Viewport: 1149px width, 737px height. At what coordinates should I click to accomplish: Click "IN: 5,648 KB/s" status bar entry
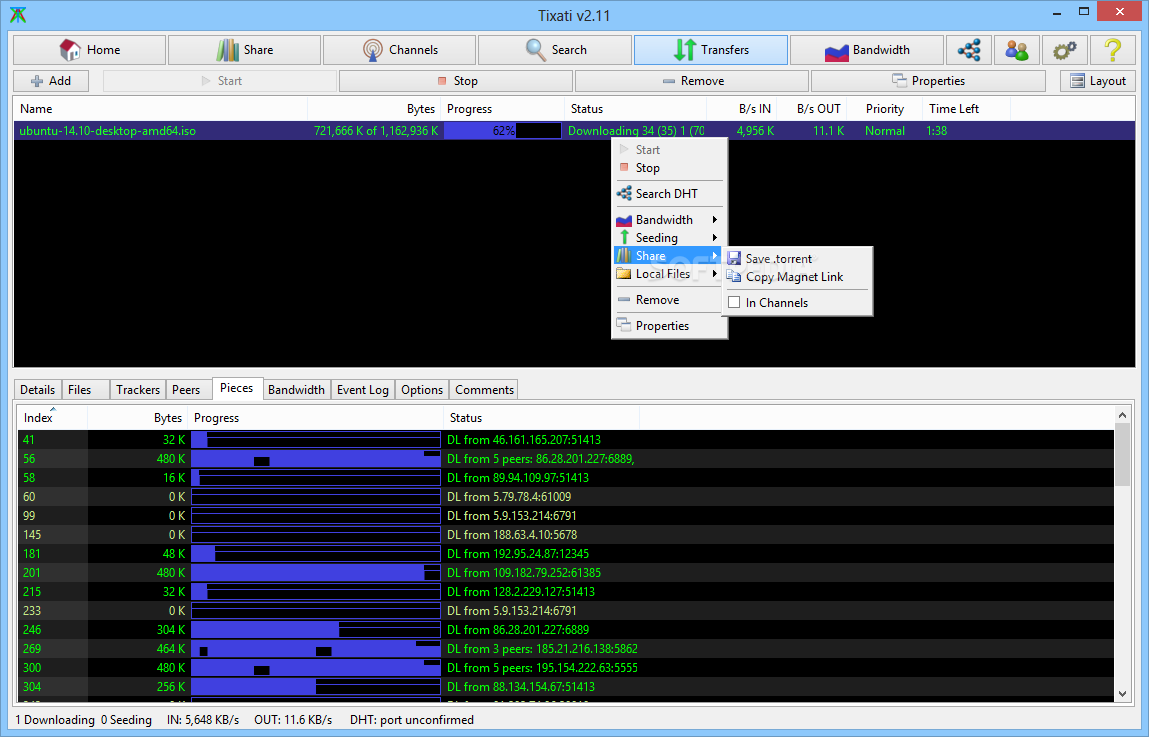(x=203, y=720)
